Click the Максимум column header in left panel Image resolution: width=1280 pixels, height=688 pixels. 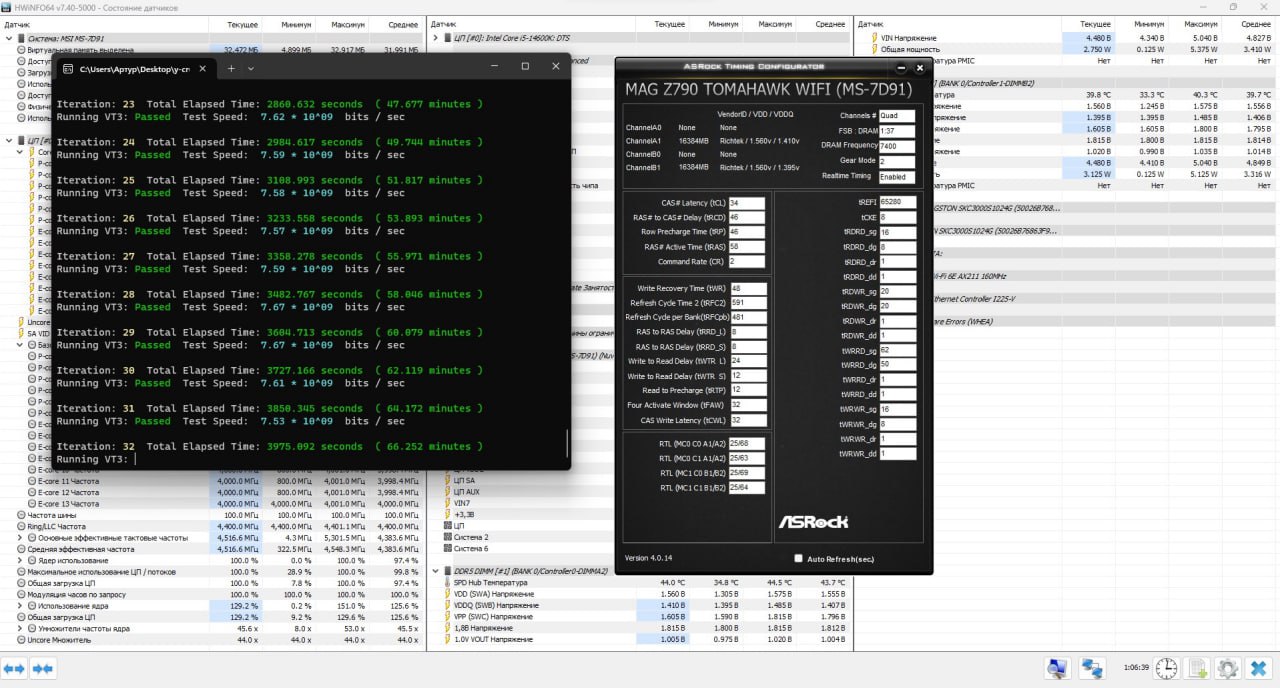[x=348, y=24]
